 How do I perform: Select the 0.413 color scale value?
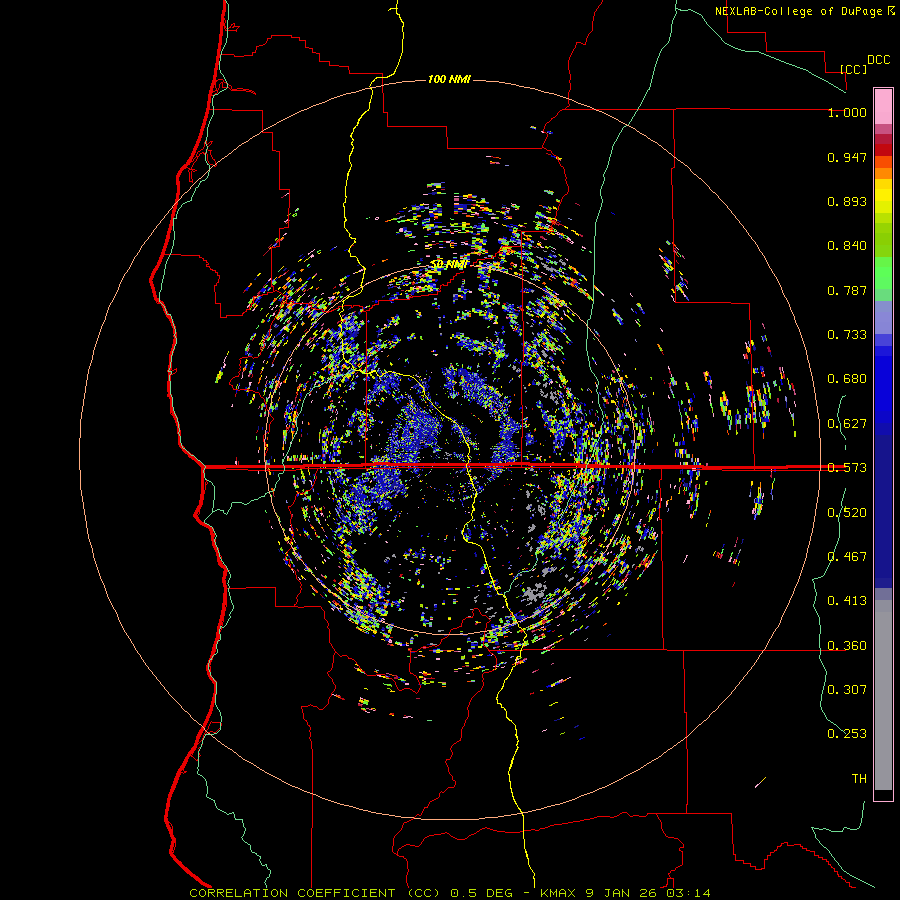tap(847, 601)
